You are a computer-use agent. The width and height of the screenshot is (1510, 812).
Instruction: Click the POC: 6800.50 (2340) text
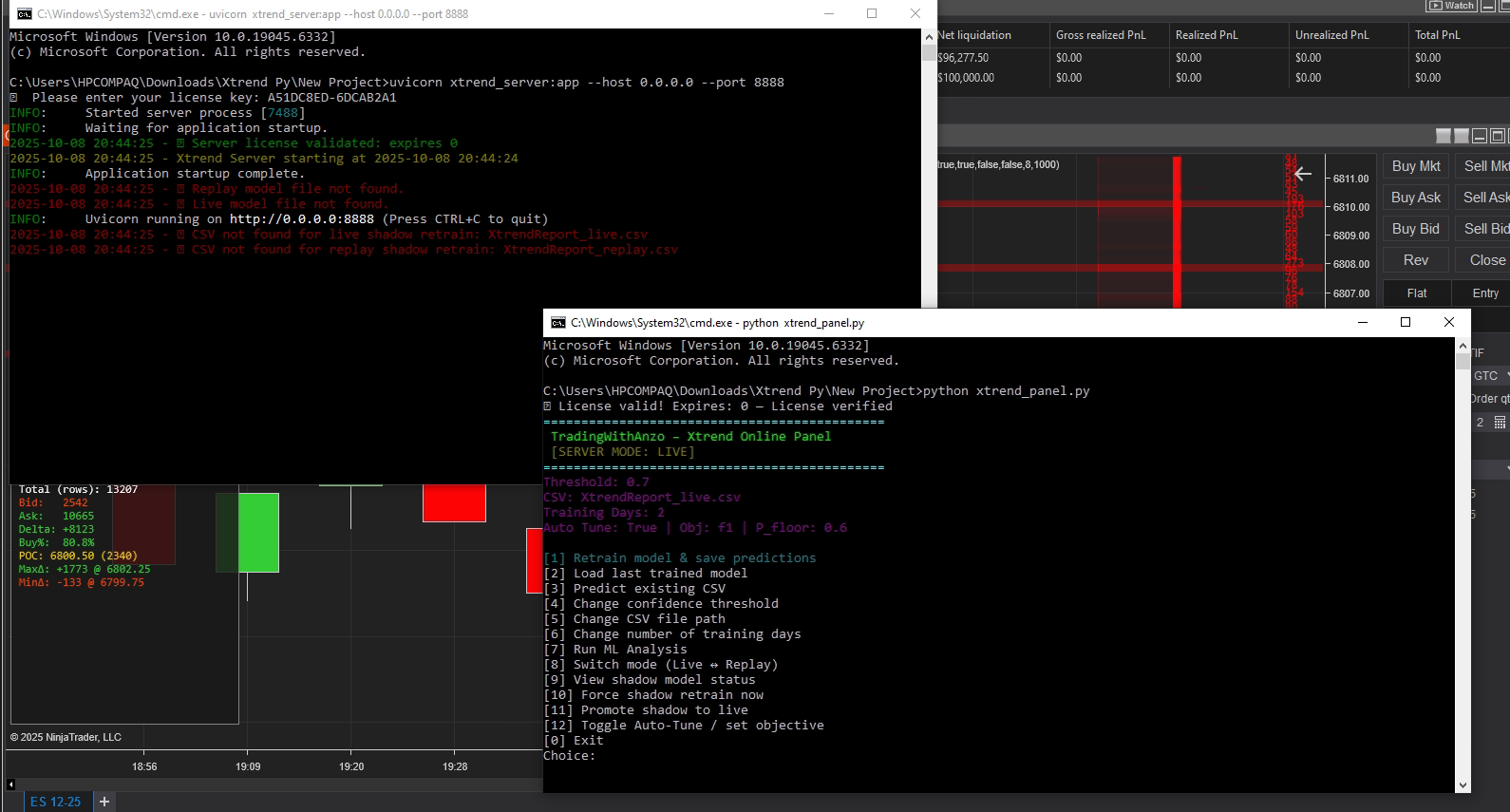tap(78, 557)
